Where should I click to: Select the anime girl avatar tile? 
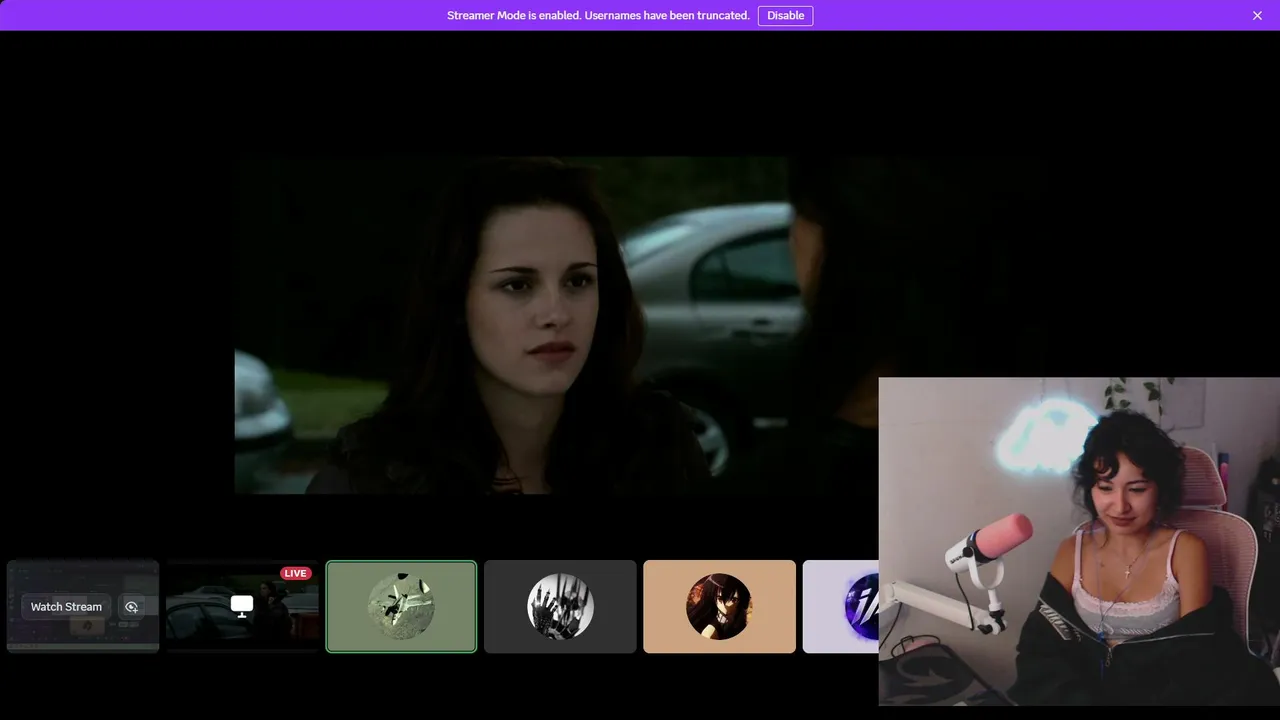pos(719,606)
